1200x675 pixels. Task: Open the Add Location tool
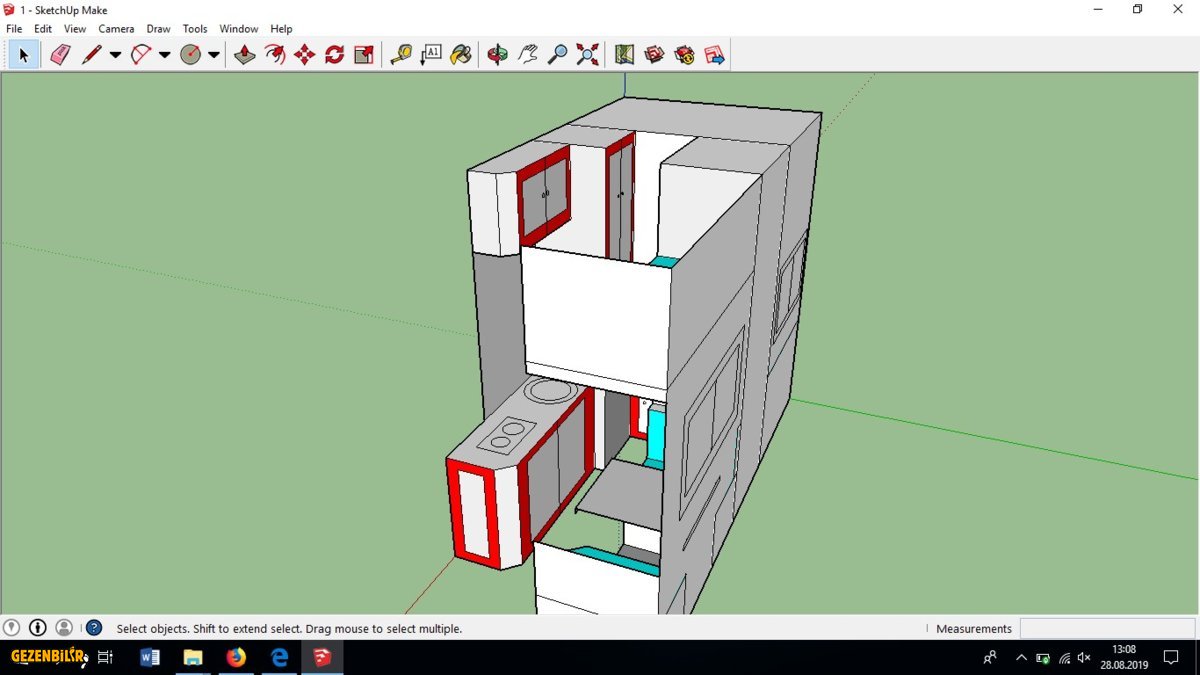tap(625, 55)
